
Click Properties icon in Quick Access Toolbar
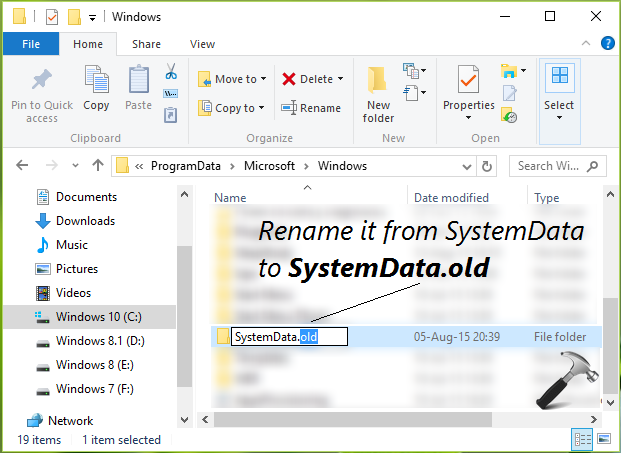coord(52,17)
